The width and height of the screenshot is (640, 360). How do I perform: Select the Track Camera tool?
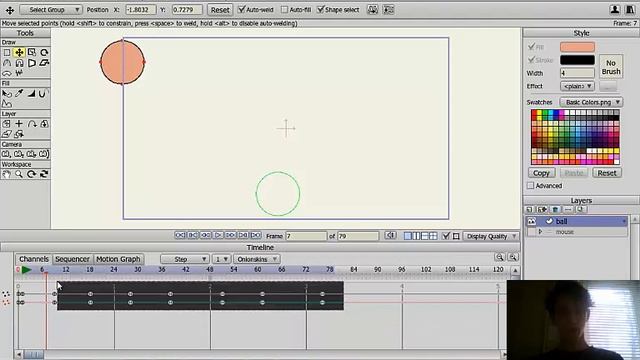click(x=7, y=154)
